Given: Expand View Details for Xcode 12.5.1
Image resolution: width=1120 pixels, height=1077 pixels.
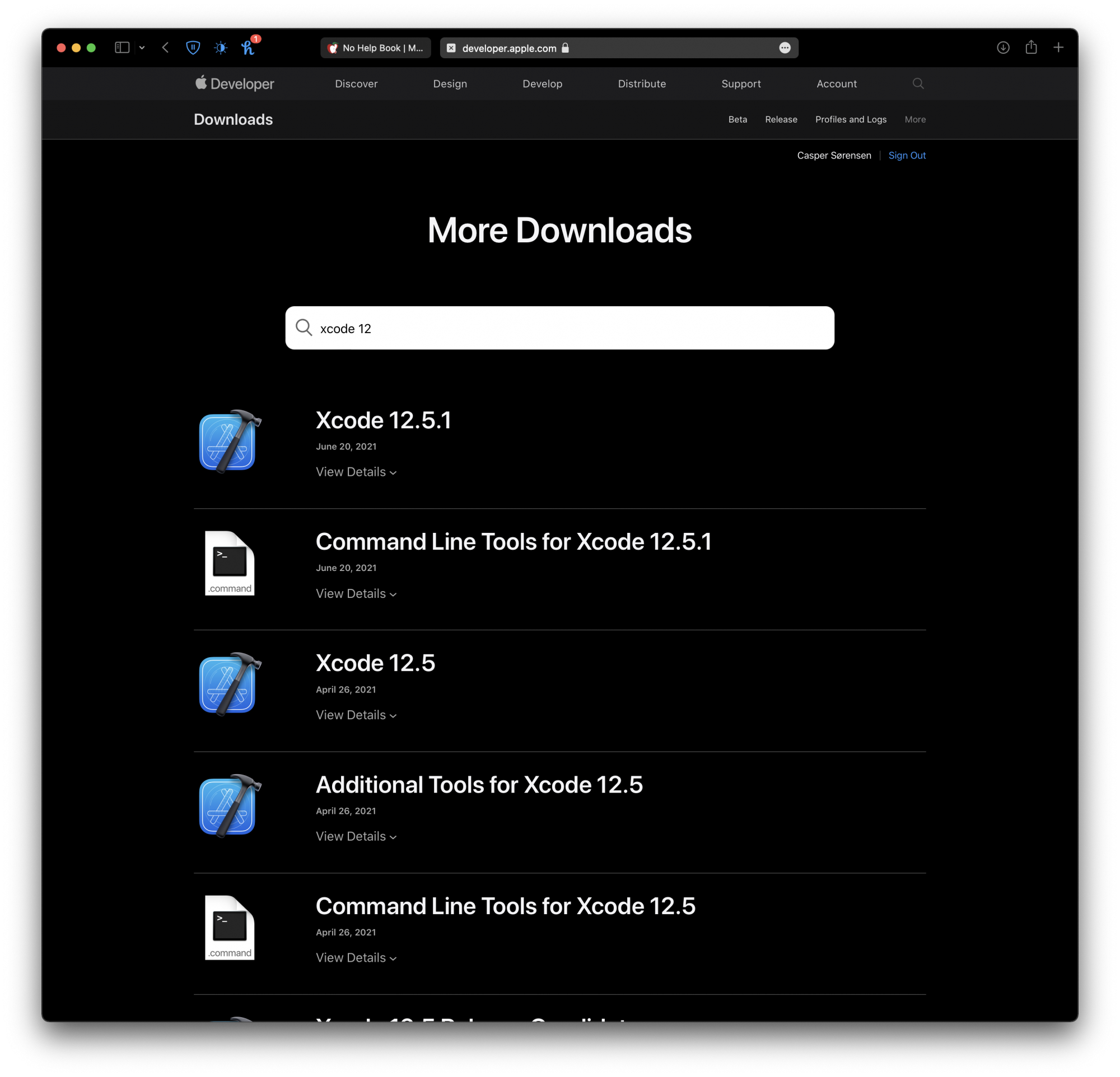Looking at the screenshot, I should pos(356,472).
